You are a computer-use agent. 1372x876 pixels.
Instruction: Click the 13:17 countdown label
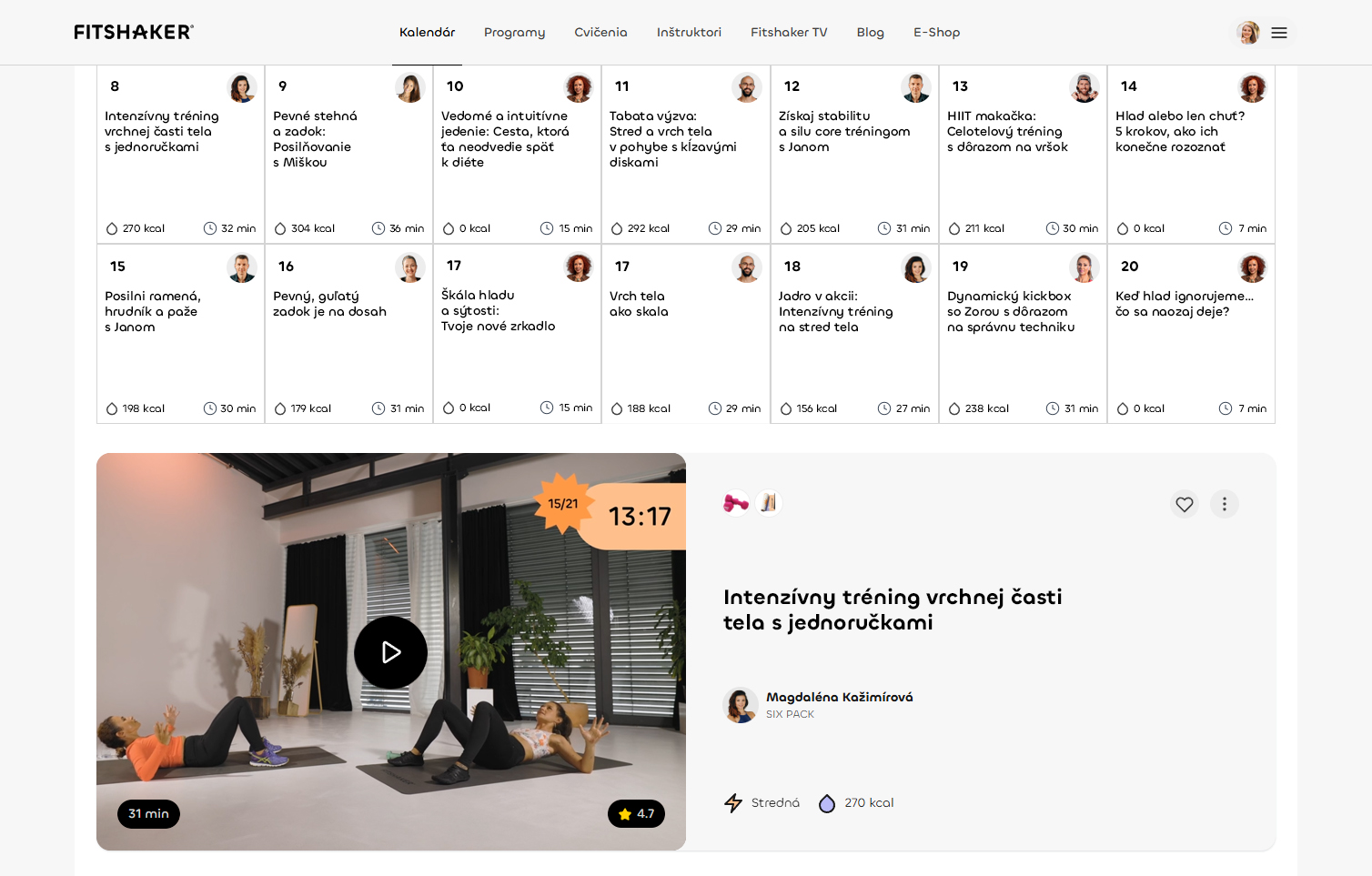tap(640, 517)
